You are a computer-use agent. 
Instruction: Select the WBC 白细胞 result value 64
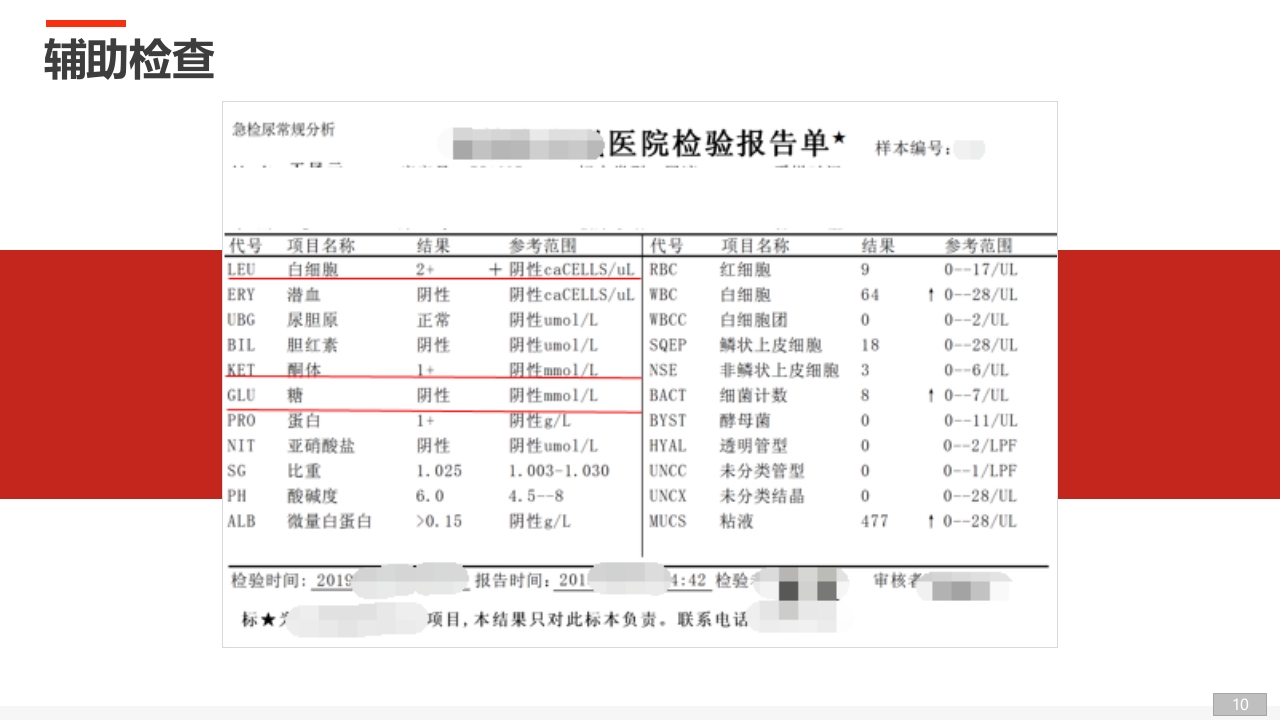(x=872, y=295)
